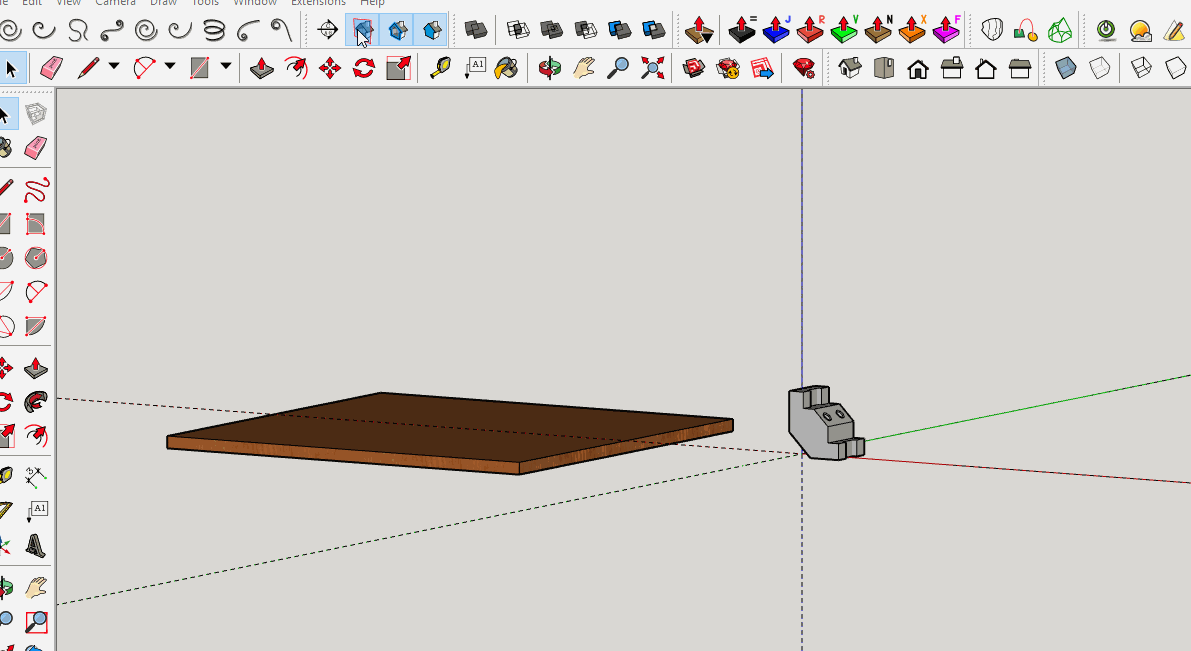Select the brown wooden board in viewport

pos(448,431)
